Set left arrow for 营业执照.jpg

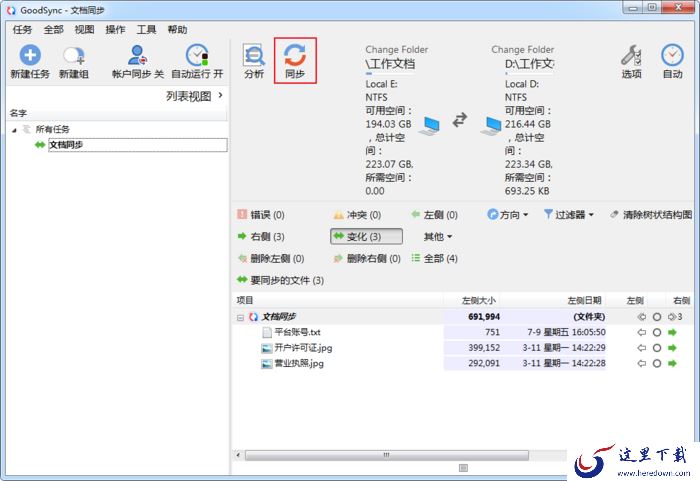(642, 364)
